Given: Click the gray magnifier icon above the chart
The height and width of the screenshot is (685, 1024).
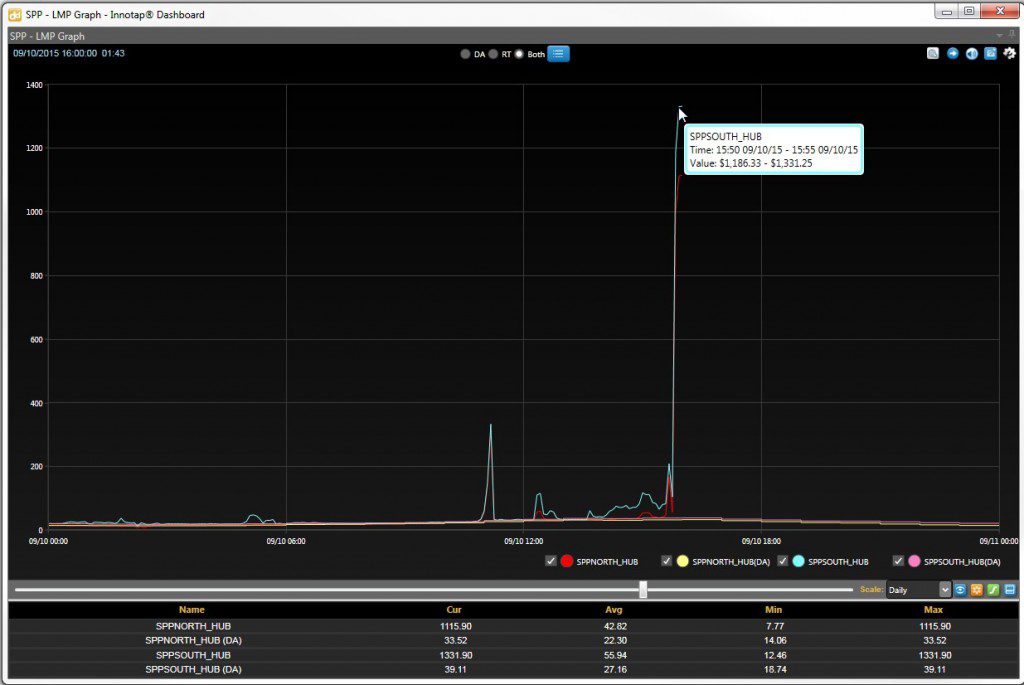Looking at the screenshot, I should 933,53.
